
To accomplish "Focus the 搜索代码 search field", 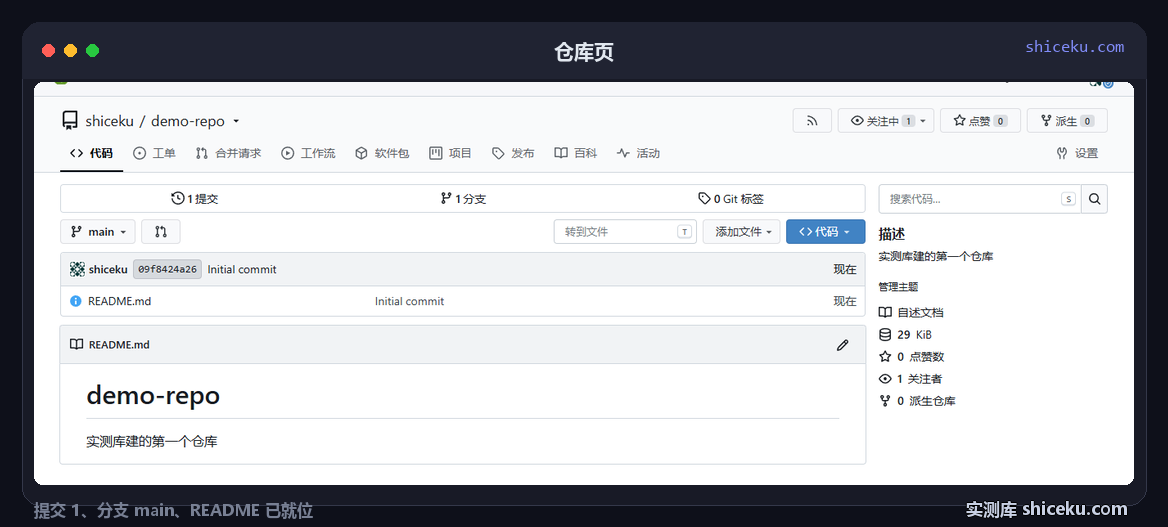I will click(980, 199).
